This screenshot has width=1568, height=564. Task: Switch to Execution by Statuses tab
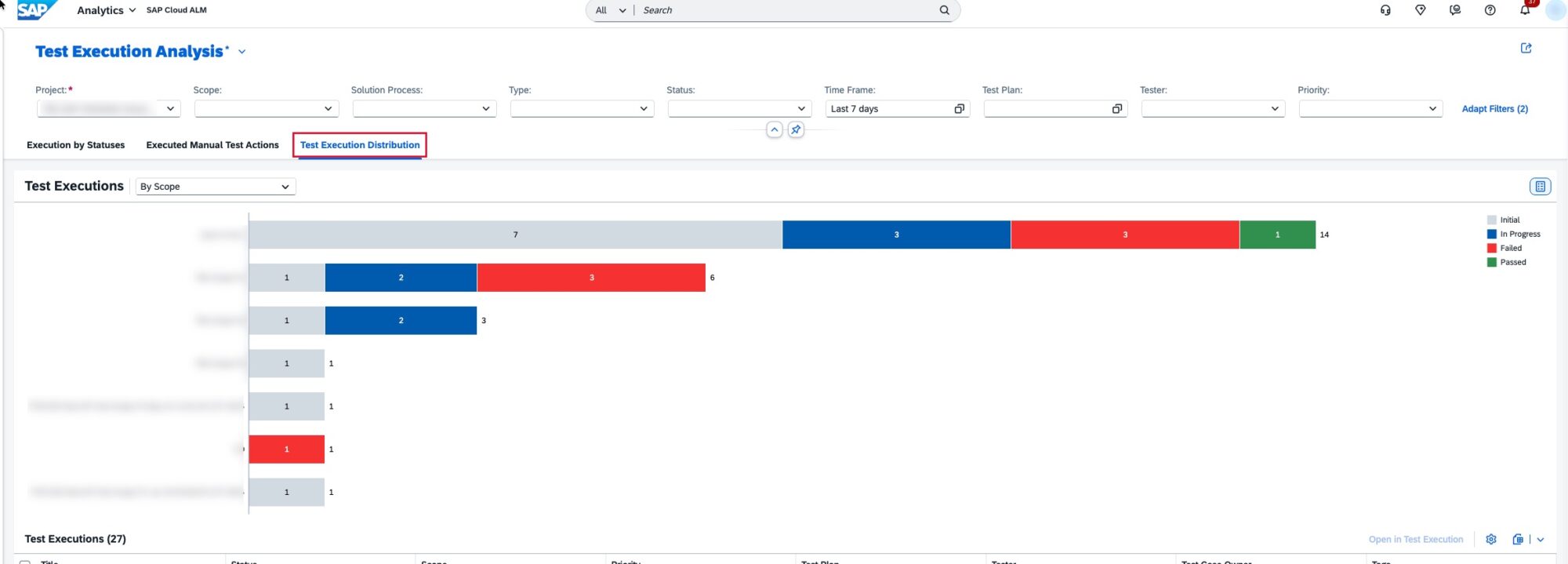coord(75,145)
